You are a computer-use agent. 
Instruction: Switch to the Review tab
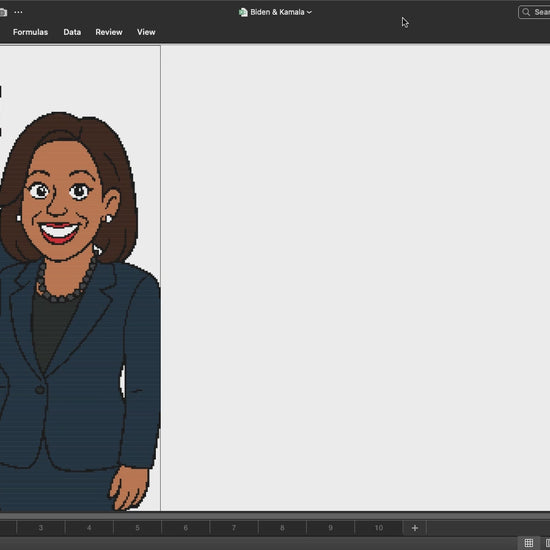click(x=109, y=32)
